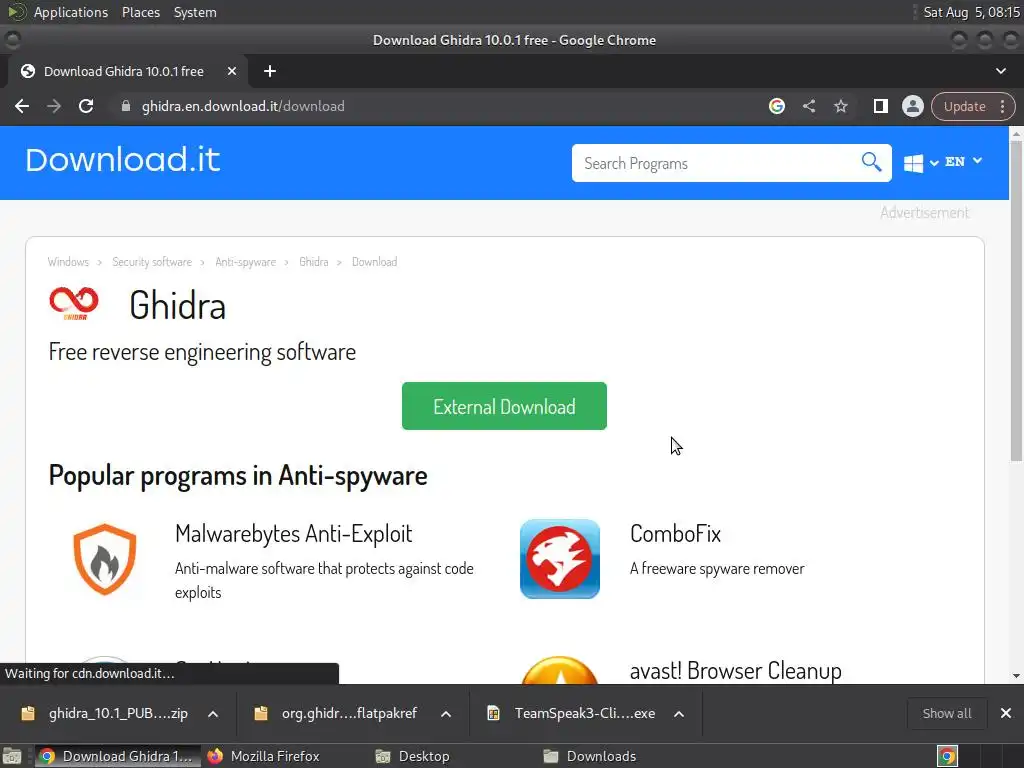Click the page vertical scrollbar
Image resolution: width=1024 pixels, height=768 pixels.
point(1016,300)
